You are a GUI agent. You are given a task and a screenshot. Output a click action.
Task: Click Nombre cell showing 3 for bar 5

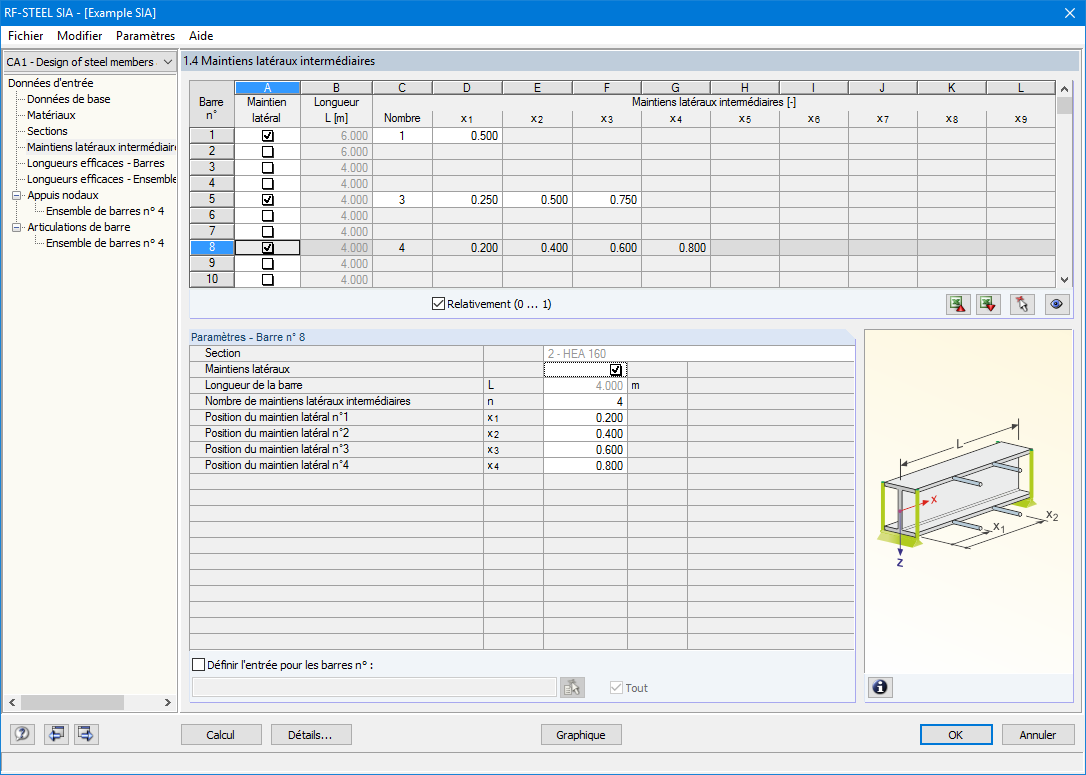(402, 199)
